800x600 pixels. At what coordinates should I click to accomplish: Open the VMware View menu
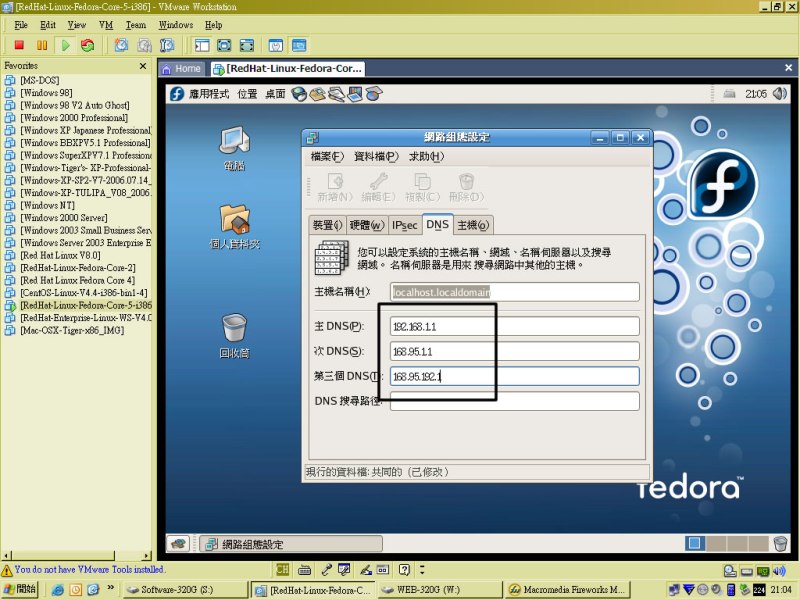[77, 25]
